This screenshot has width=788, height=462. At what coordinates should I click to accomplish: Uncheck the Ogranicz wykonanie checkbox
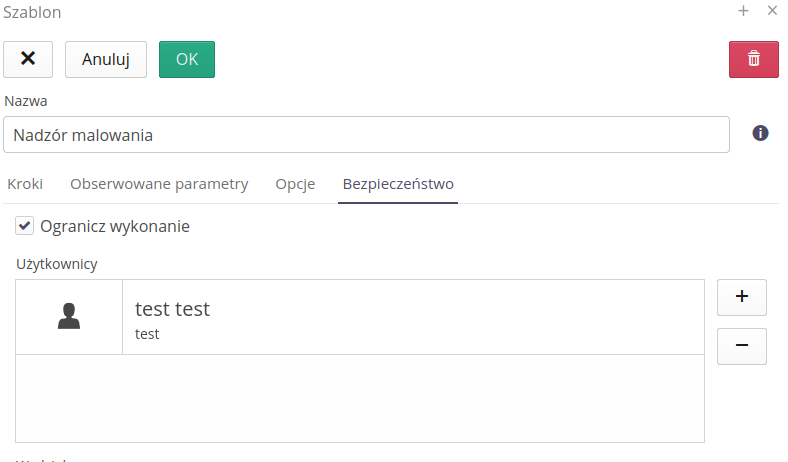coord(25,226)
